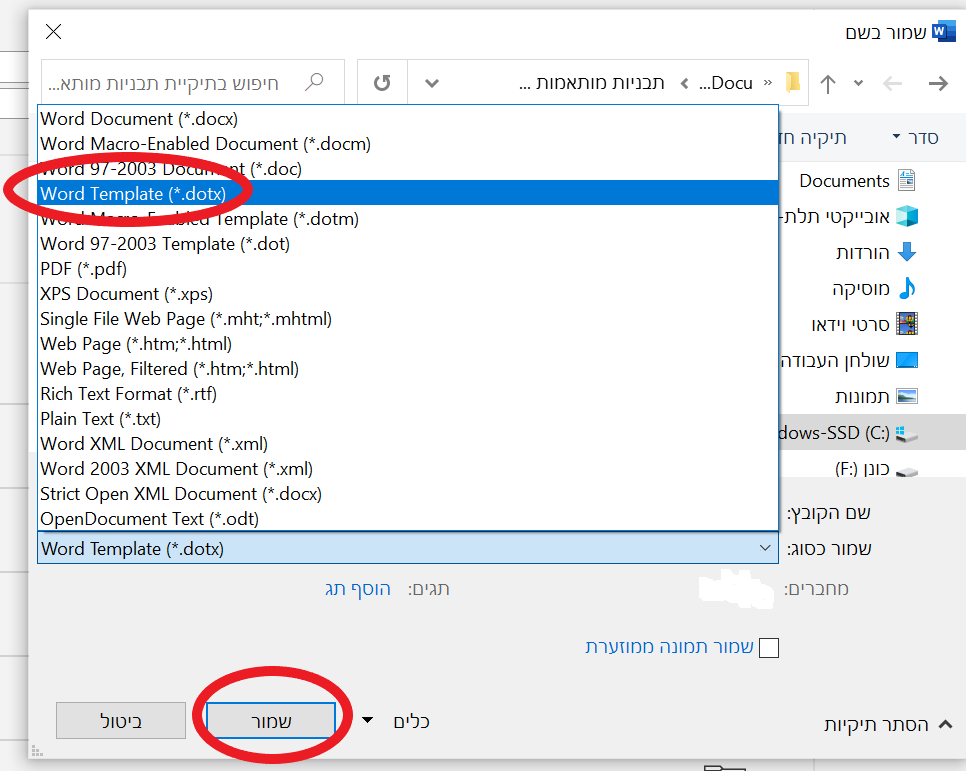
Task: Choose Word 2003 XML Document option
Action: 408,469
